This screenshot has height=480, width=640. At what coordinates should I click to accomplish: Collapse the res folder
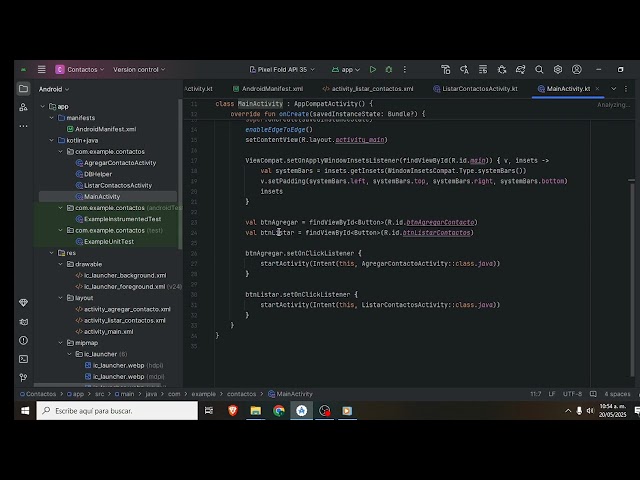tap(51, 253)
